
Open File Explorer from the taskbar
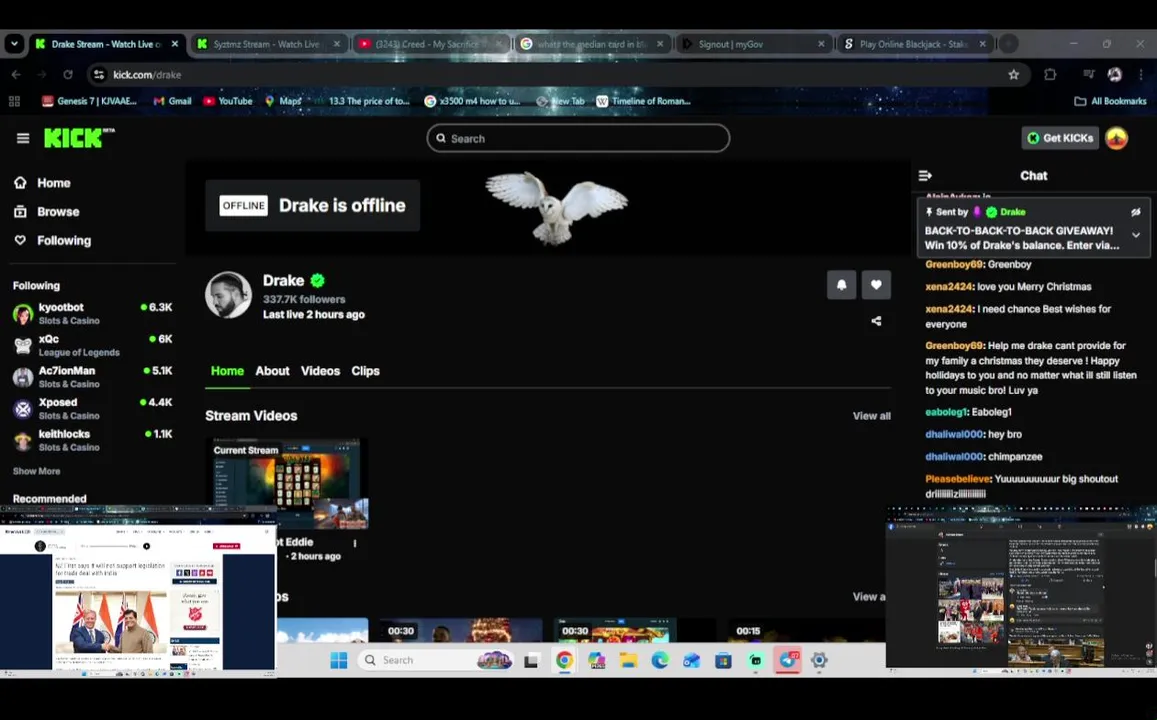coord(628,660)
